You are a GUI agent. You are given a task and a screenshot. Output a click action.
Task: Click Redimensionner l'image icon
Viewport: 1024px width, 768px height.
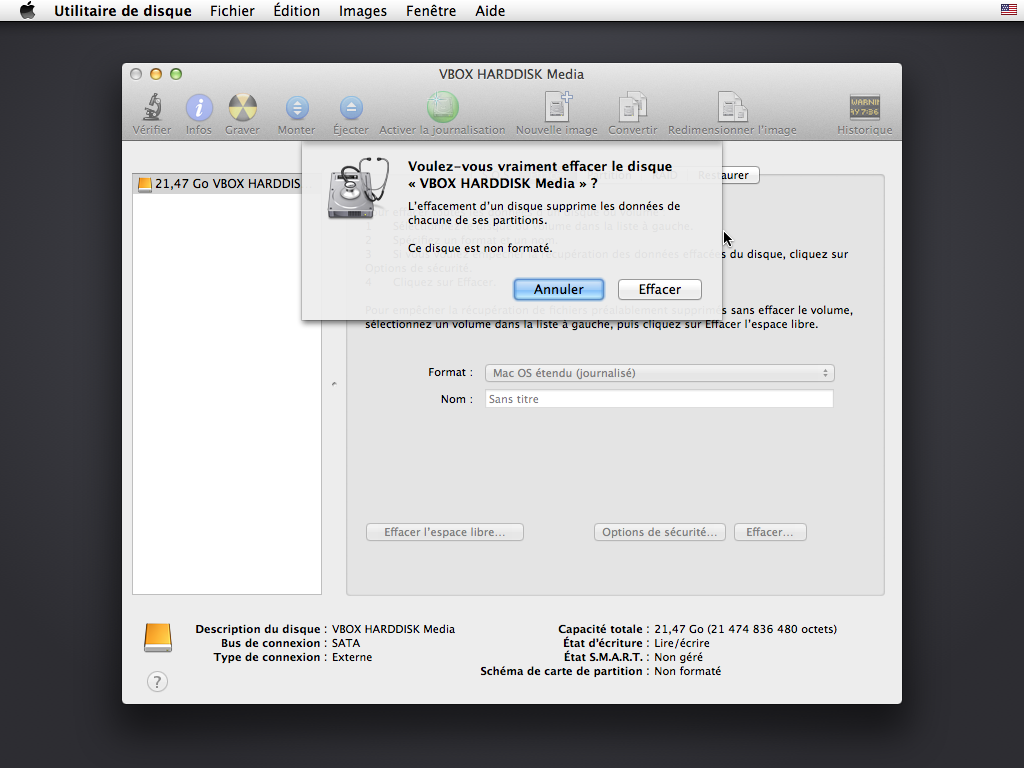pos(732,108)
